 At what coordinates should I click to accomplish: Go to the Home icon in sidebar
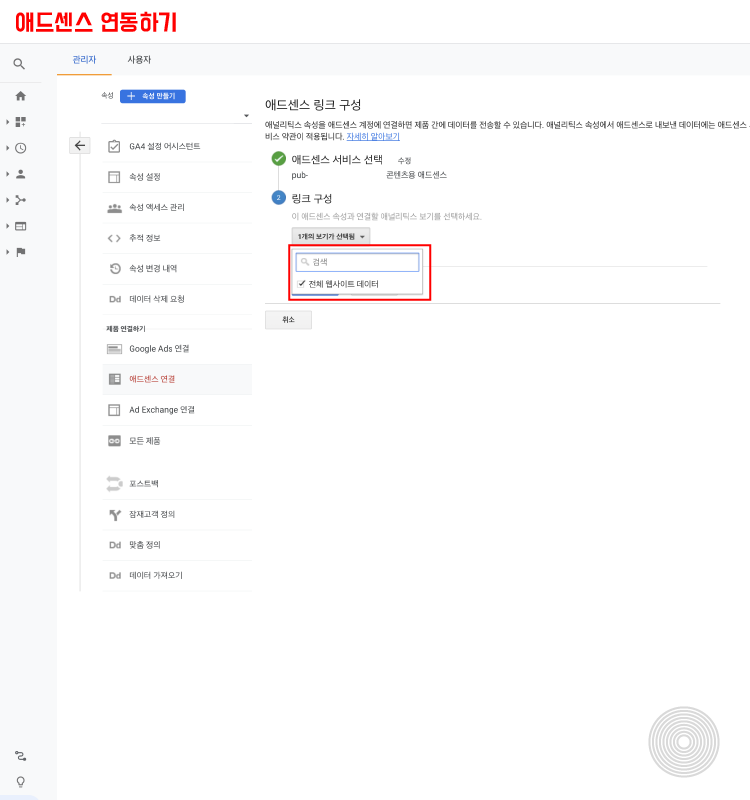pos(20,95)
